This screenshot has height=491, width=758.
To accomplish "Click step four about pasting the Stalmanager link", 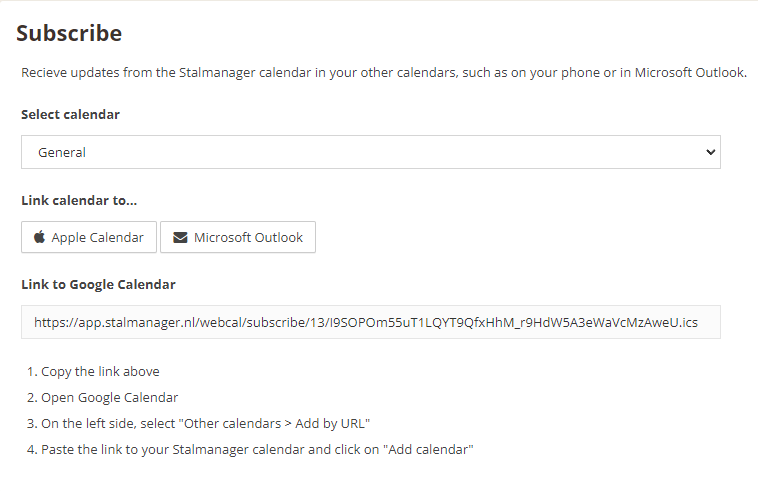I will coord(250,450).
